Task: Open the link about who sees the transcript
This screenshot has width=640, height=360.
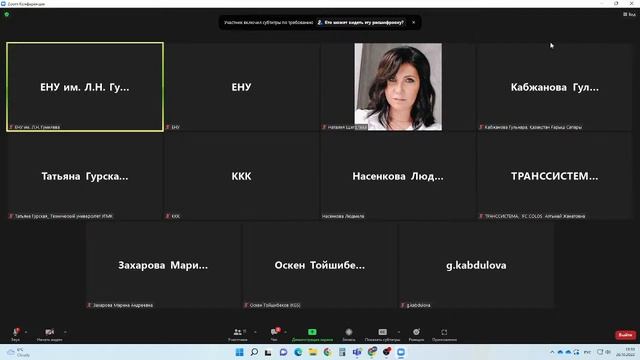Action: point(361,22)
